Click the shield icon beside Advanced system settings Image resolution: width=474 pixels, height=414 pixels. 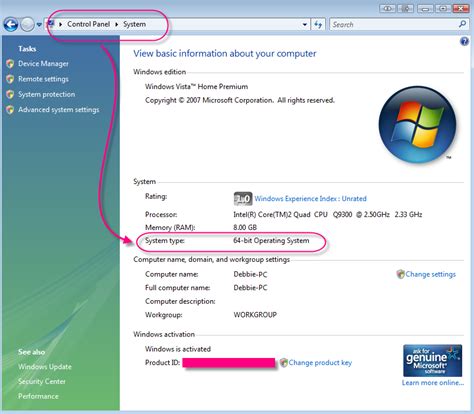click(10, 110)
